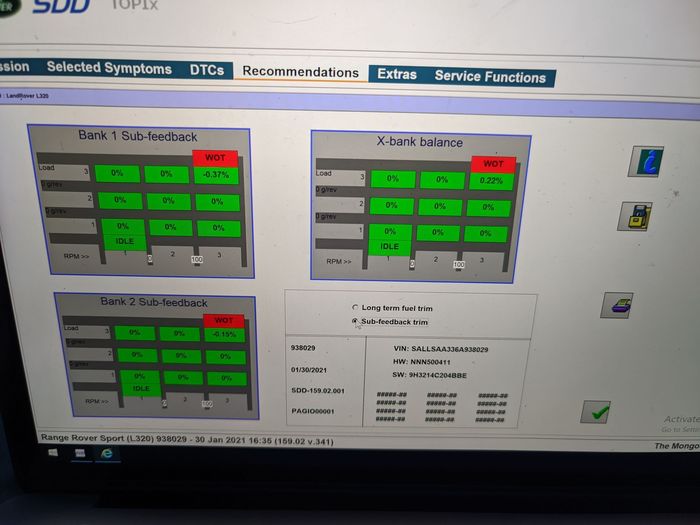Click the Bank 2 Sub-feedback title

(x=154, y=302)
